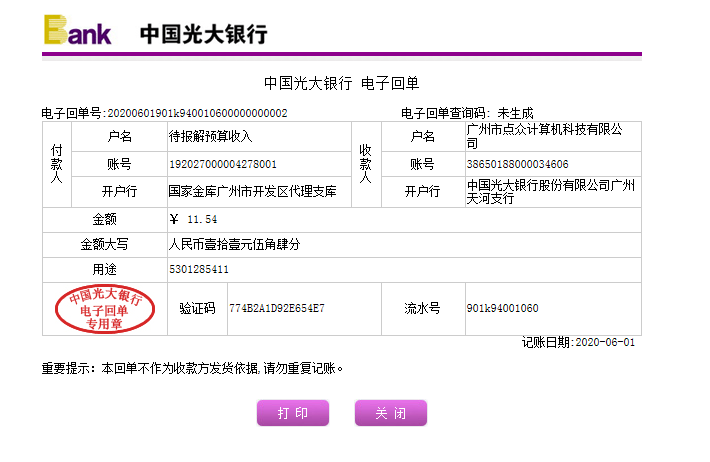Click payee account 38650188000034606
This screenshot has width=710, height=462.
click(518, 164)
